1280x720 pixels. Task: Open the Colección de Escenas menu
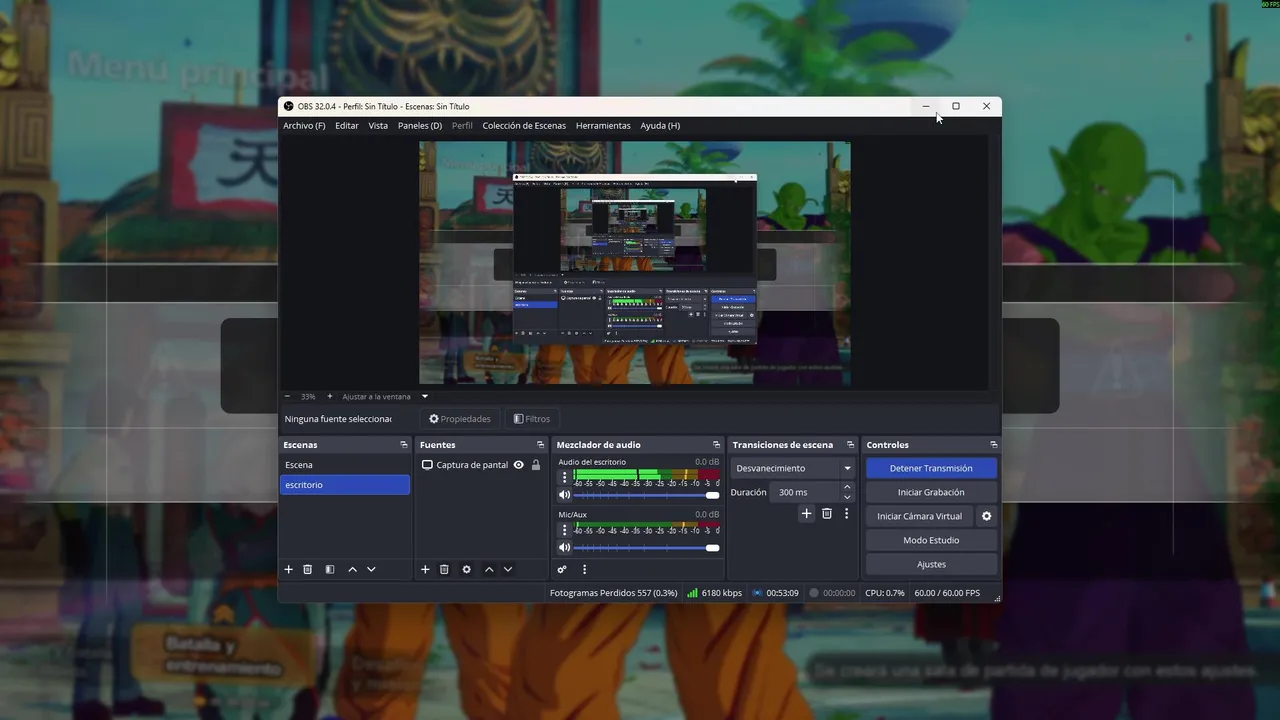[524, 126]
